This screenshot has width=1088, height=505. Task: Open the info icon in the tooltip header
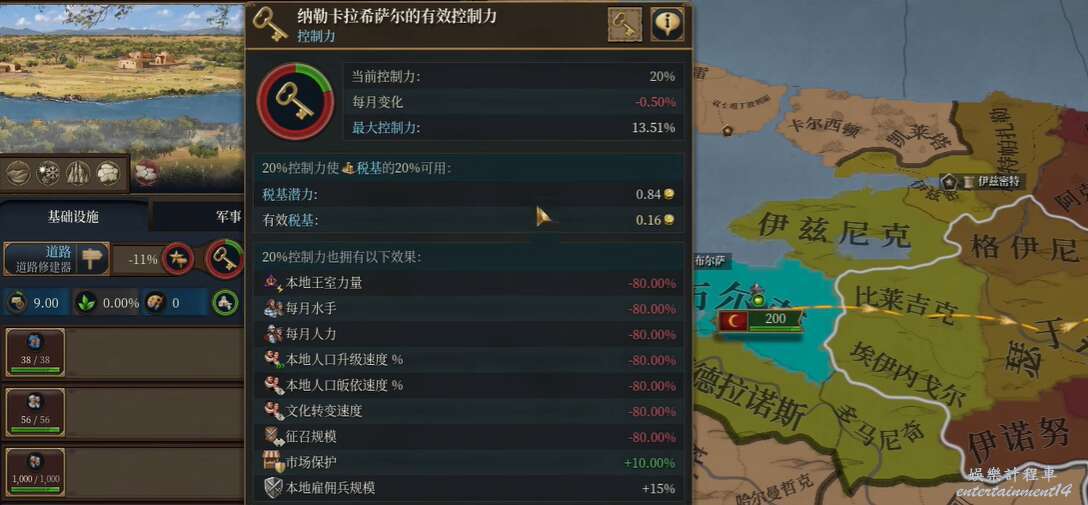pos(667,25)
